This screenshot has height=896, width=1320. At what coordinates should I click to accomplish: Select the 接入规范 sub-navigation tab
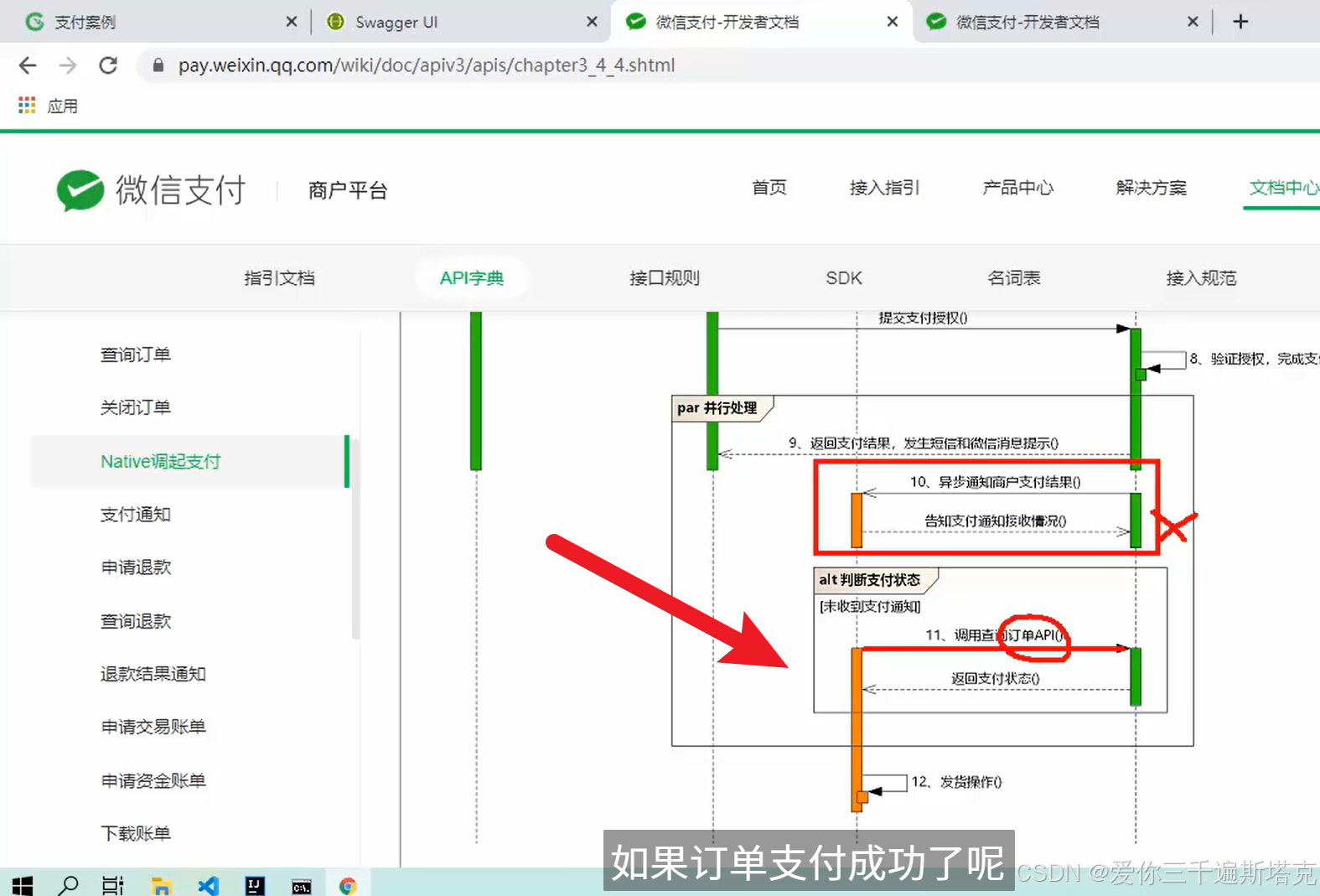[1201, 278]
